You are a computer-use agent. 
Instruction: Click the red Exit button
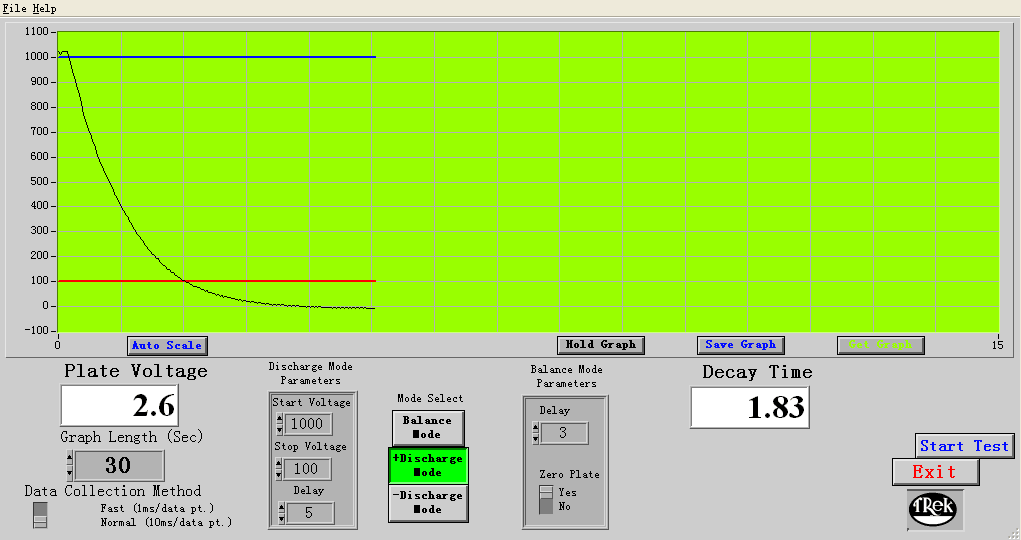934,472
